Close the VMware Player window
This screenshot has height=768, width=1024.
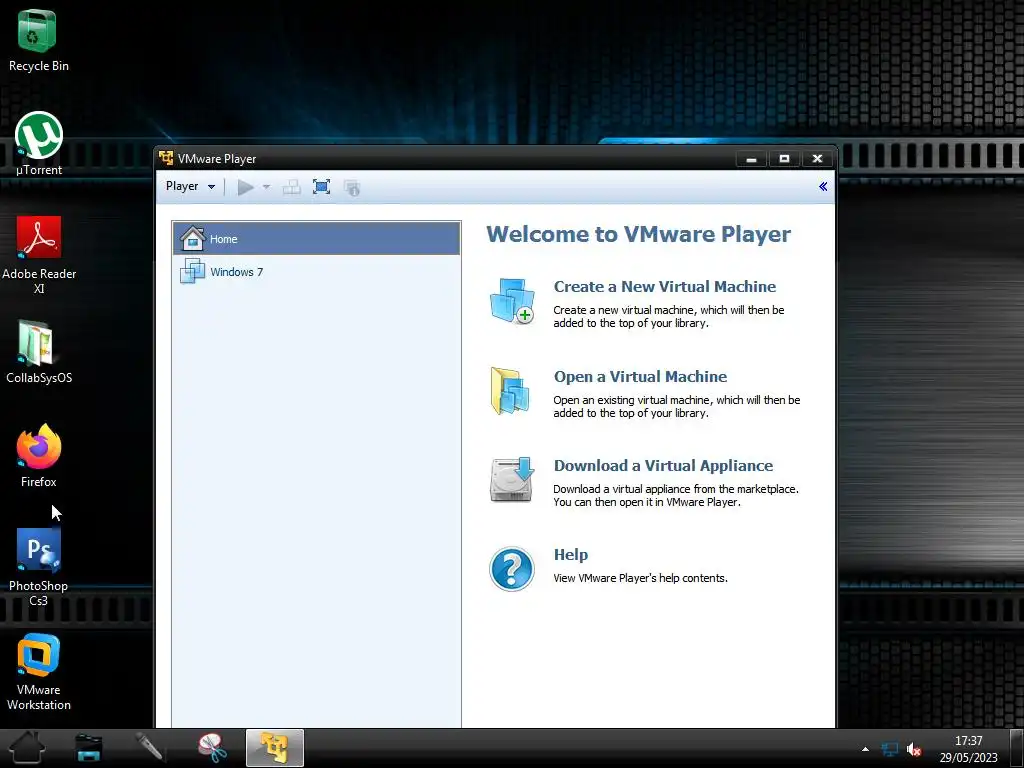tap(817, 159)
